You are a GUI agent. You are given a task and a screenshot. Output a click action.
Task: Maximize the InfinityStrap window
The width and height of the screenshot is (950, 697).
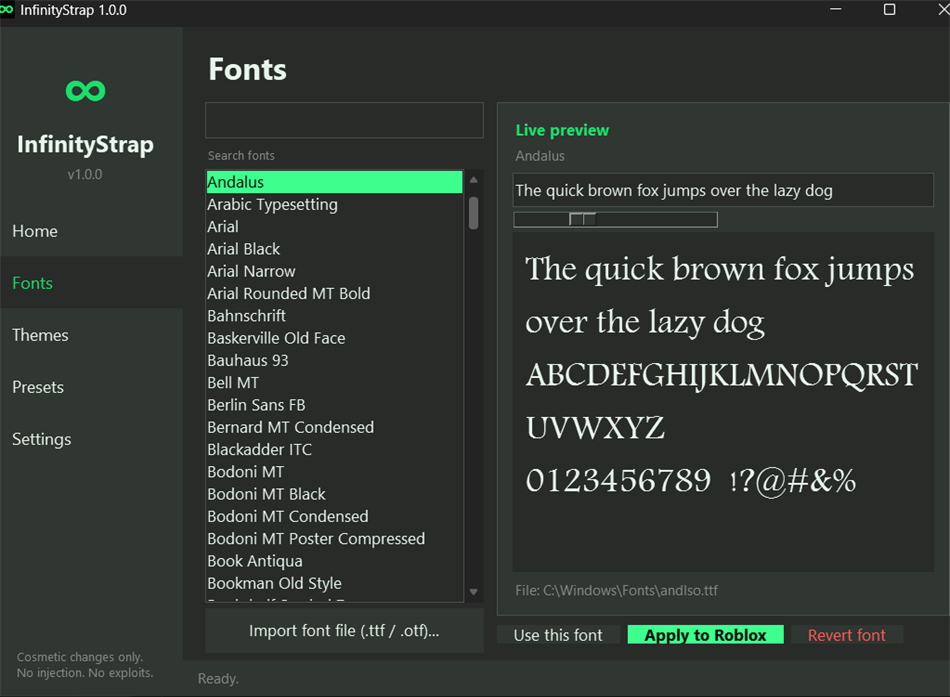[889, 10]
